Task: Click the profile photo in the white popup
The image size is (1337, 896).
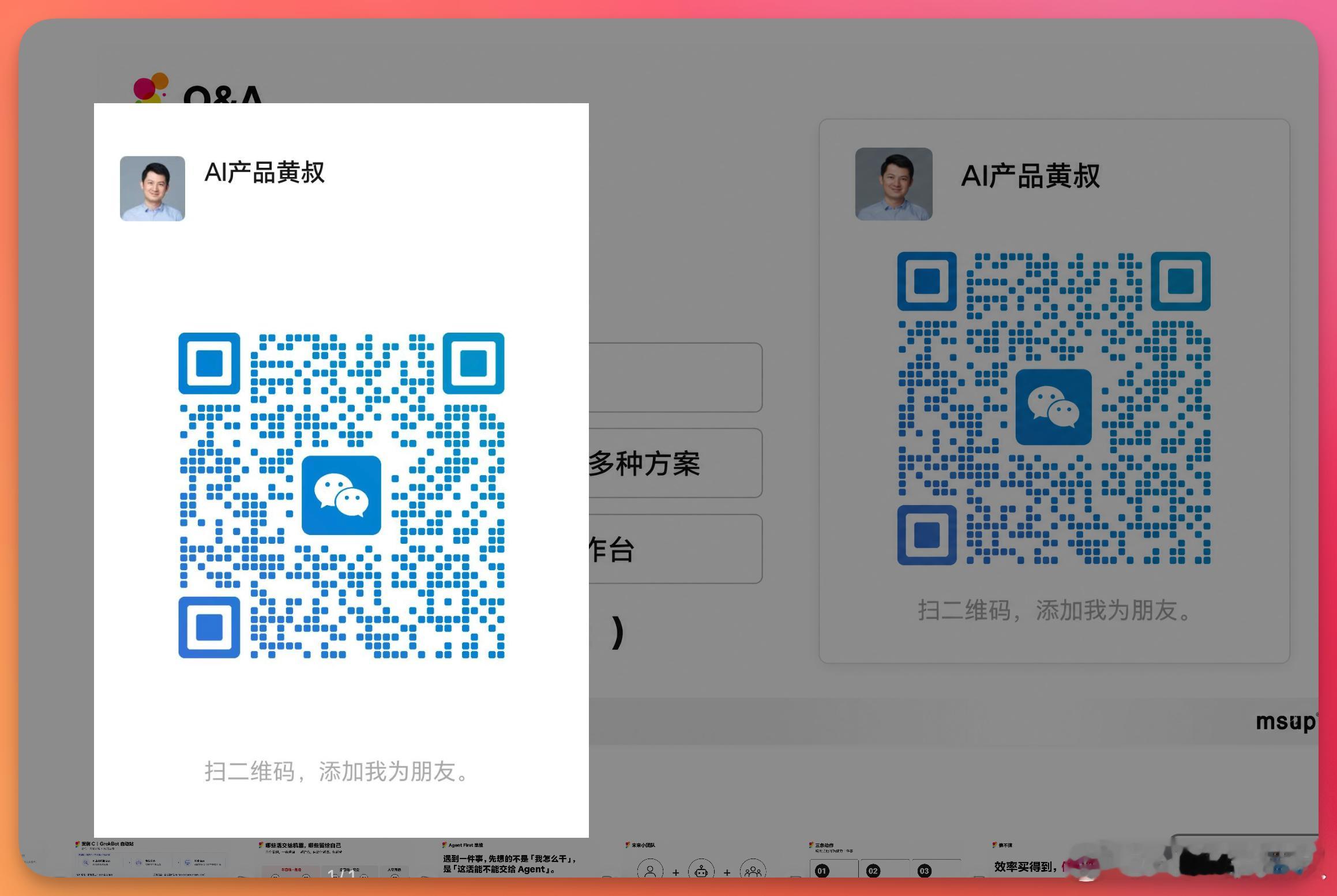Action: (152, 189)
